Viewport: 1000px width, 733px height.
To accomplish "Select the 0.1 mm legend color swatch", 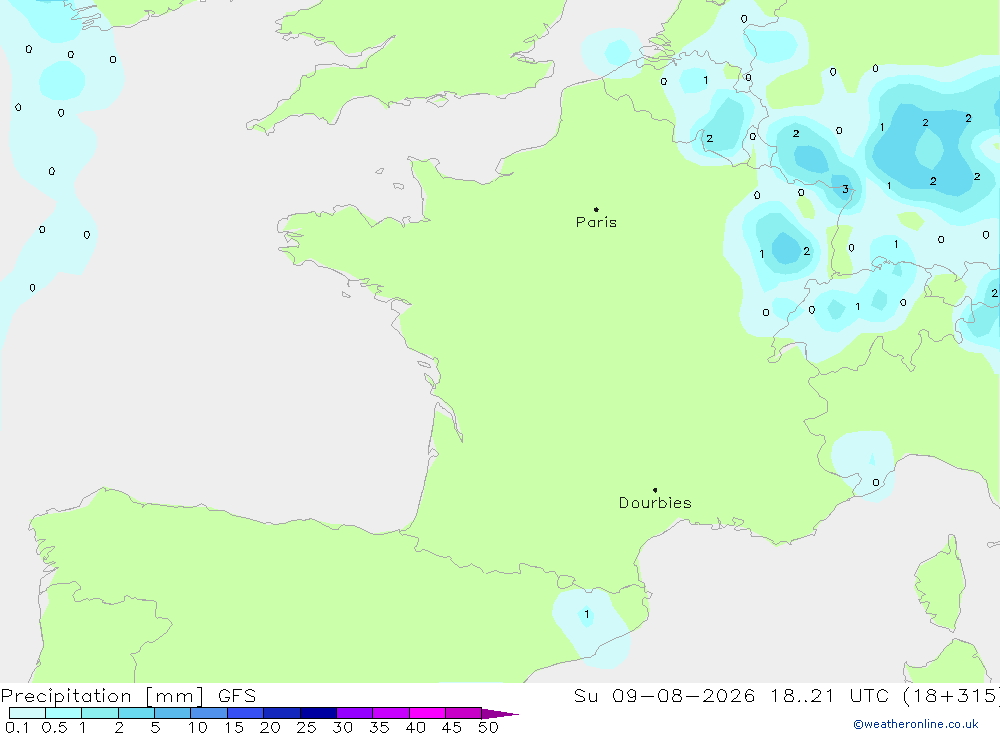I will 27,713.
